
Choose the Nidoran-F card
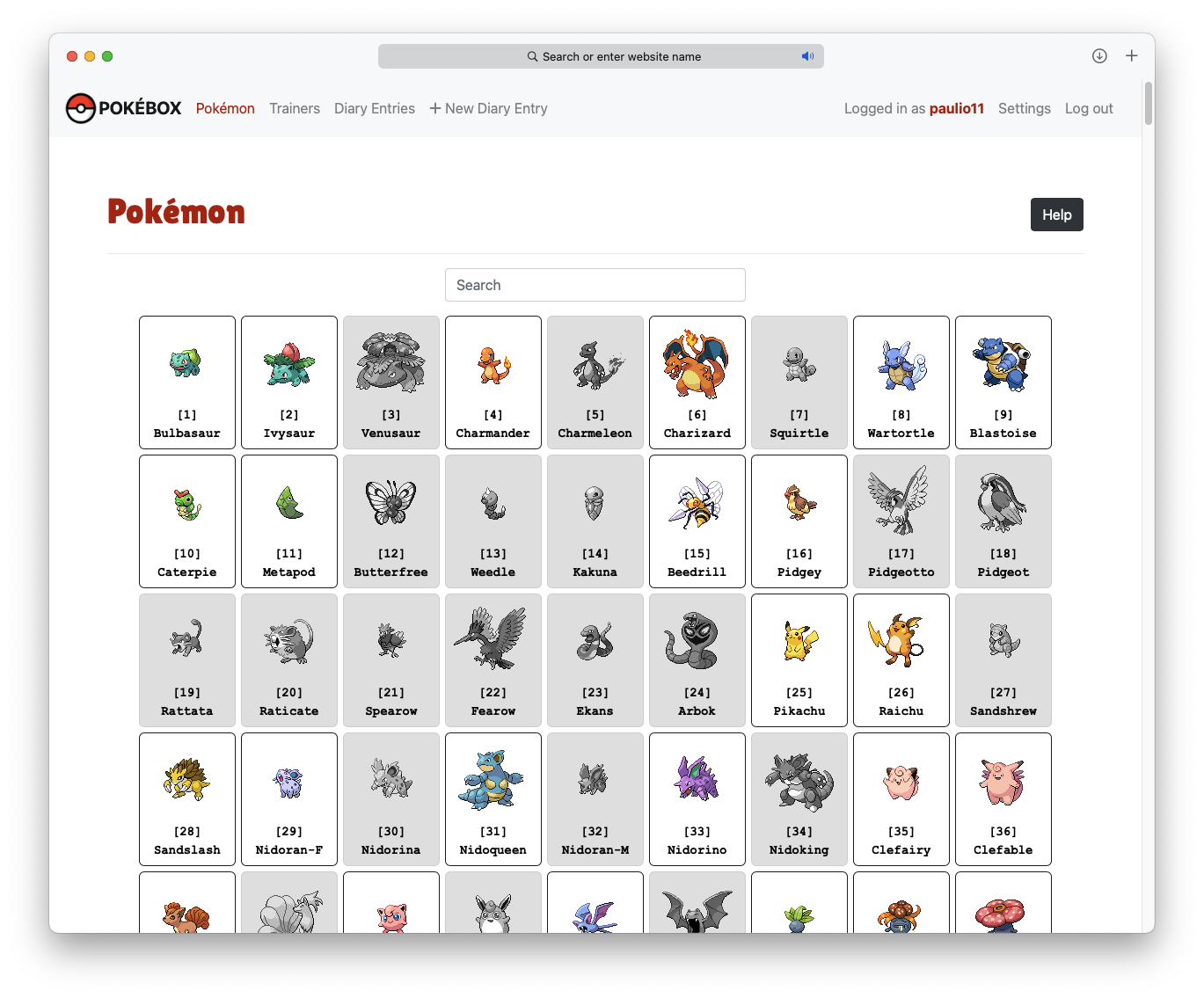[x=289, y=799]
